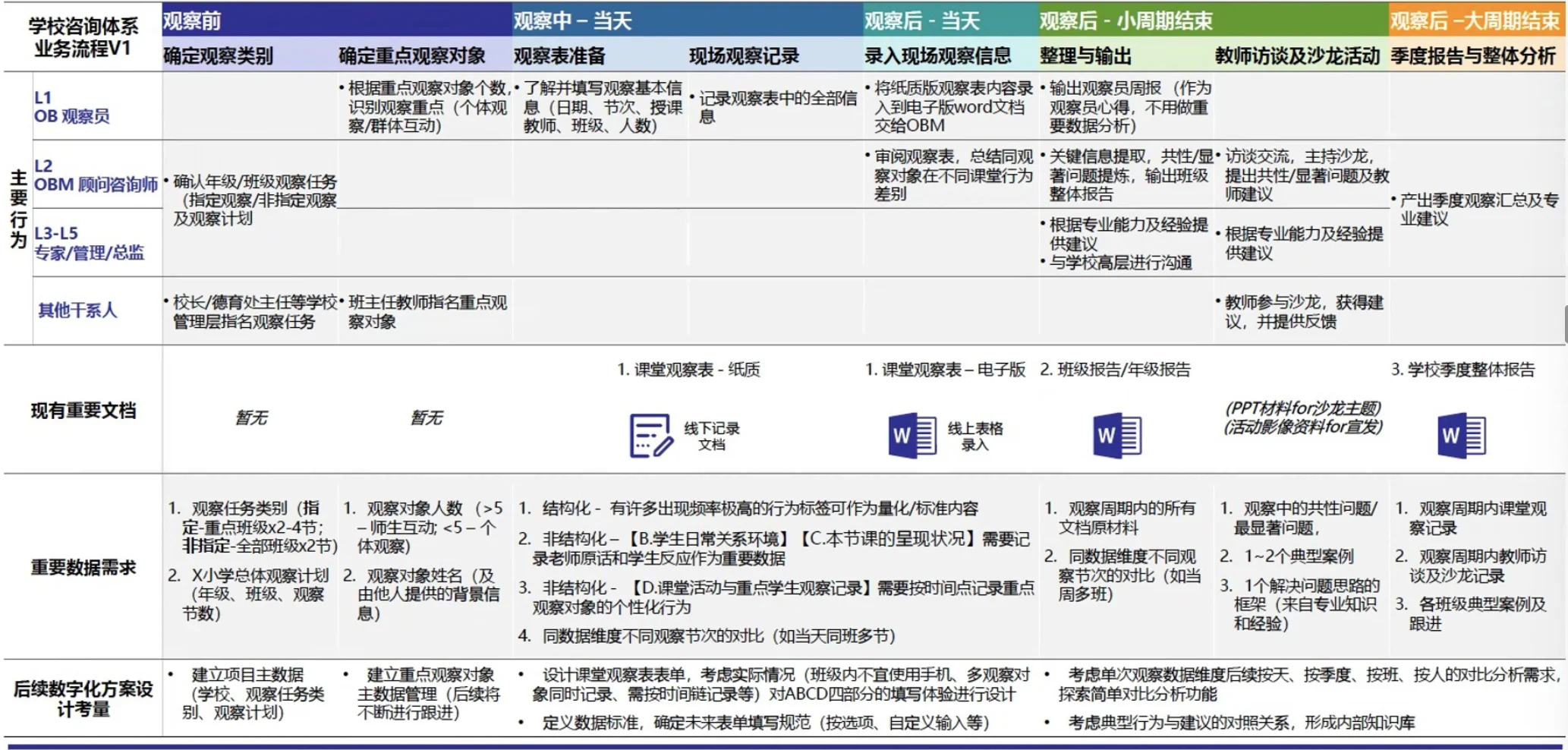Click the 现场观察记录 column heading
The image size is (1568, 750).
pyautogui.click(x=744, y=55)
